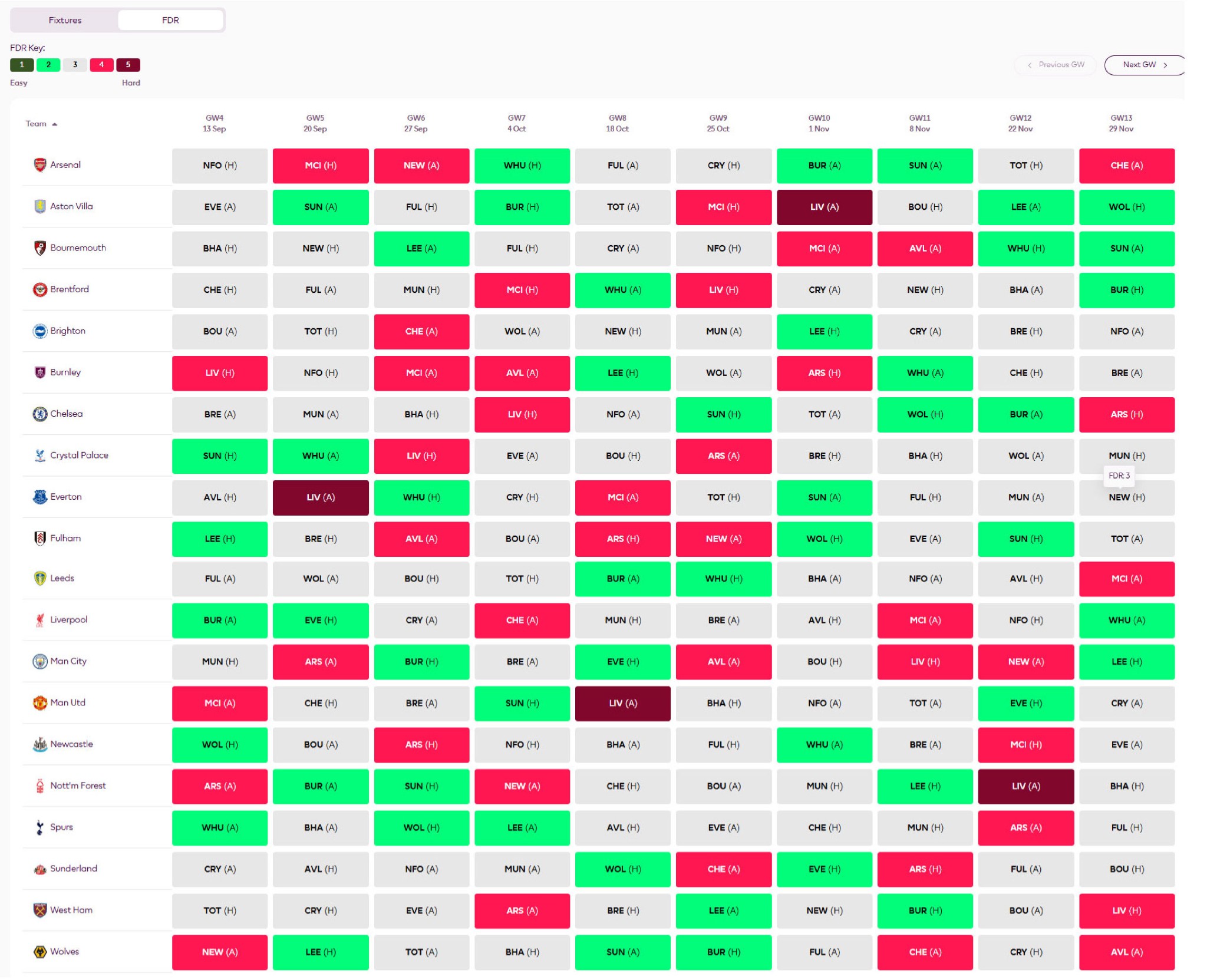The image size is (1207, 980).
Task: Click Wolves' GW13 AVL (A) fixture
Action: tap(1127, 952)
